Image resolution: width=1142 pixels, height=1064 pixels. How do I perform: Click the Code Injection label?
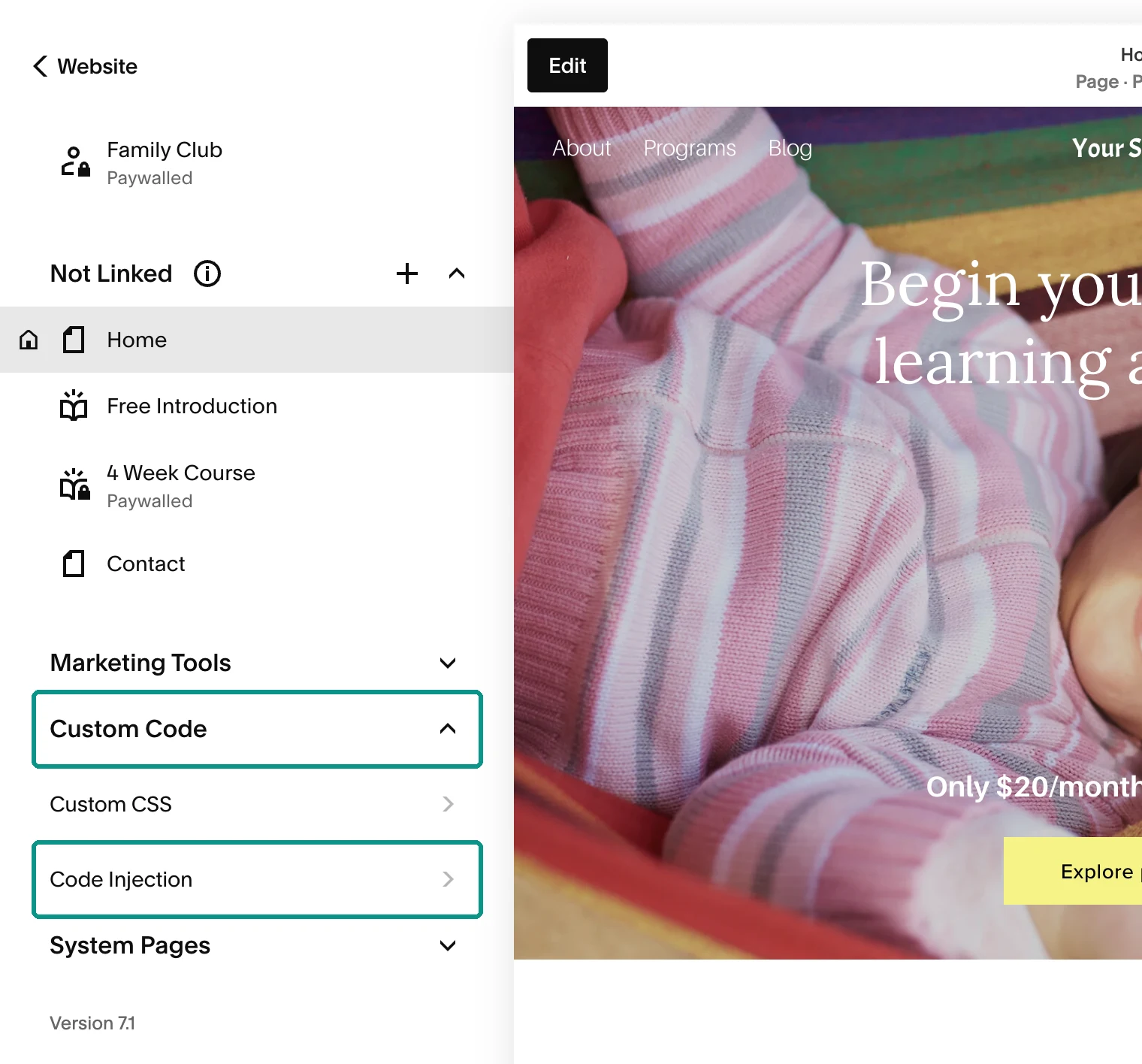coord(121,879)
